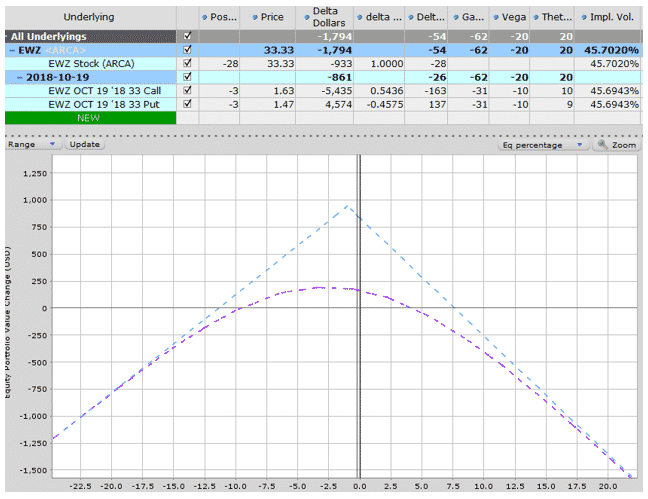Click the blue dot beside Delta Dollars header
The image size is (648, 499).
pos(307,17)
